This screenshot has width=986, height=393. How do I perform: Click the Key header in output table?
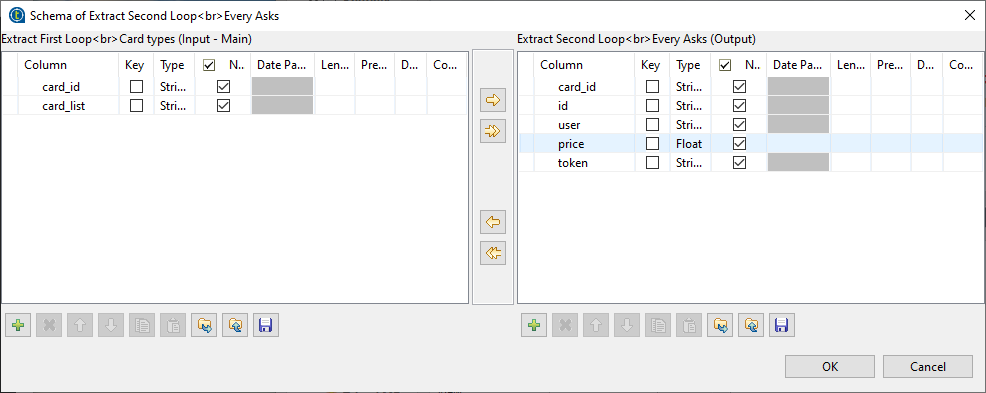pyautogui.click(x=652, y=65)
